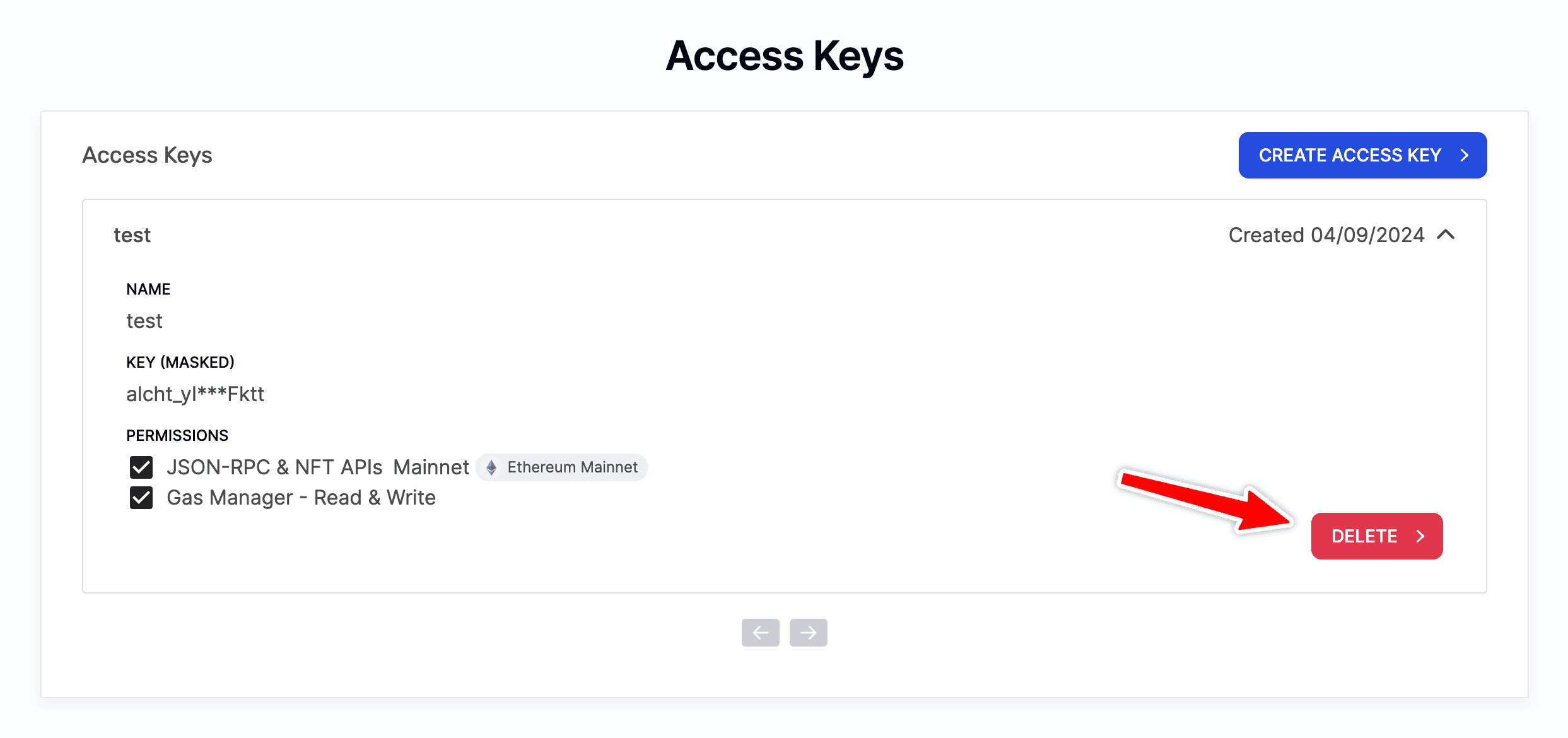The image size is (1568, 738).
Task: Uncheck Gas Manager Read & Write checkbox
Action: coord(141,498)
